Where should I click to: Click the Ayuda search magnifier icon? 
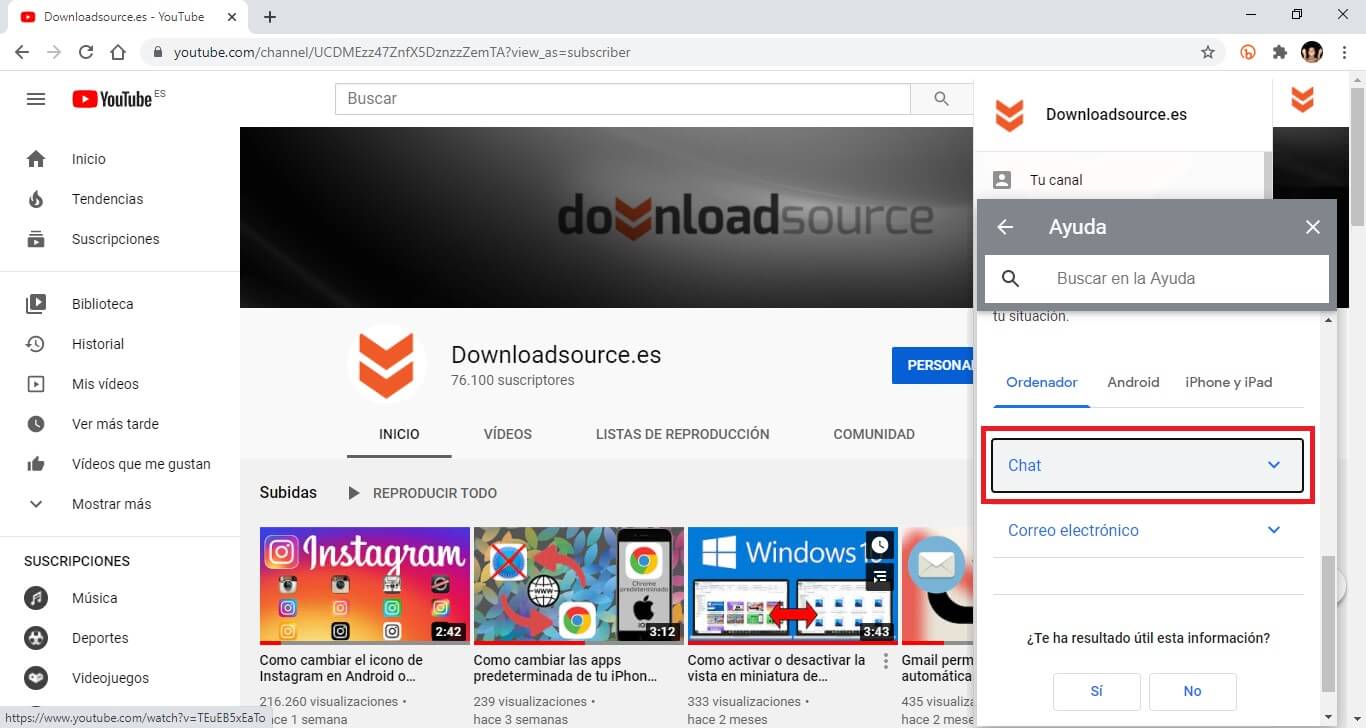click(x=1010, y=279)
